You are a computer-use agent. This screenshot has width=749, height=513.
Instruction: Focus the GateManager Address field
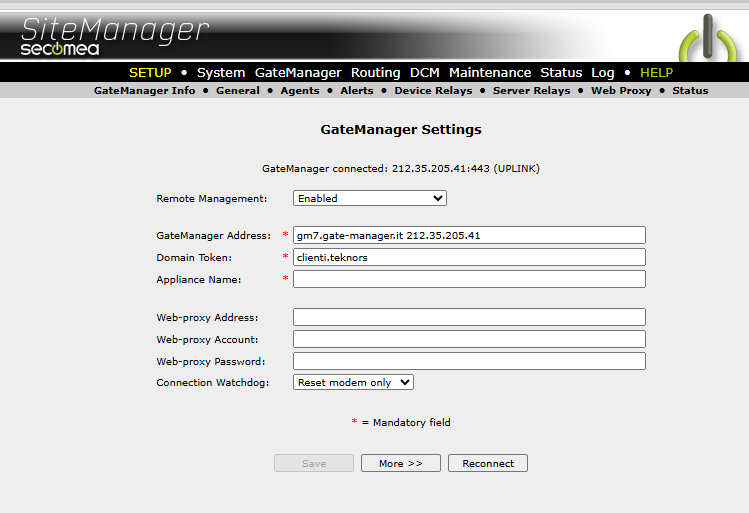pyautogui.click(x=469, y=235)
